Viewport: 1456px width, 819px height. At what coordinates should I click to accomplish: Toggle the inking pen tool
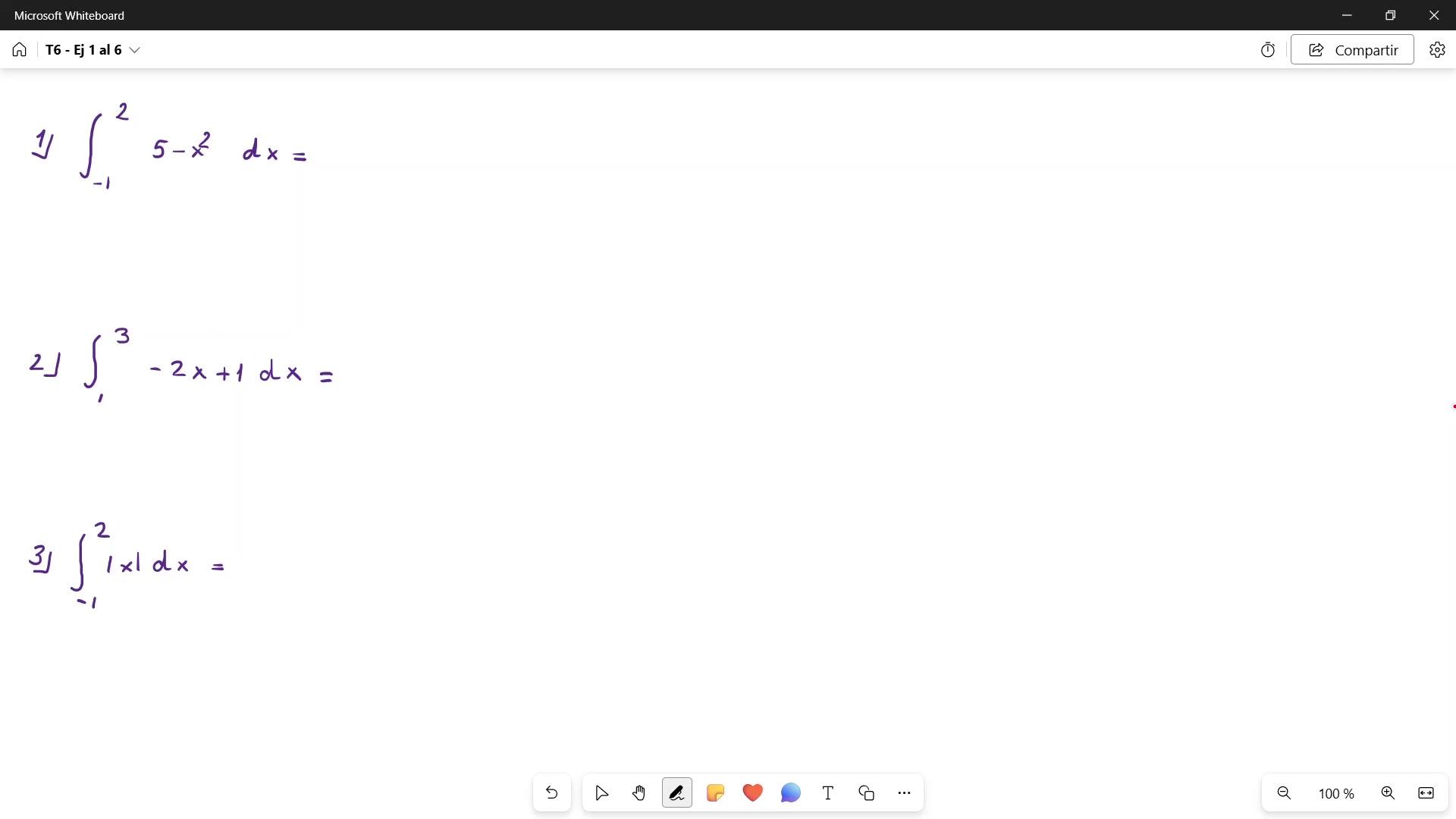coord(676,793)
